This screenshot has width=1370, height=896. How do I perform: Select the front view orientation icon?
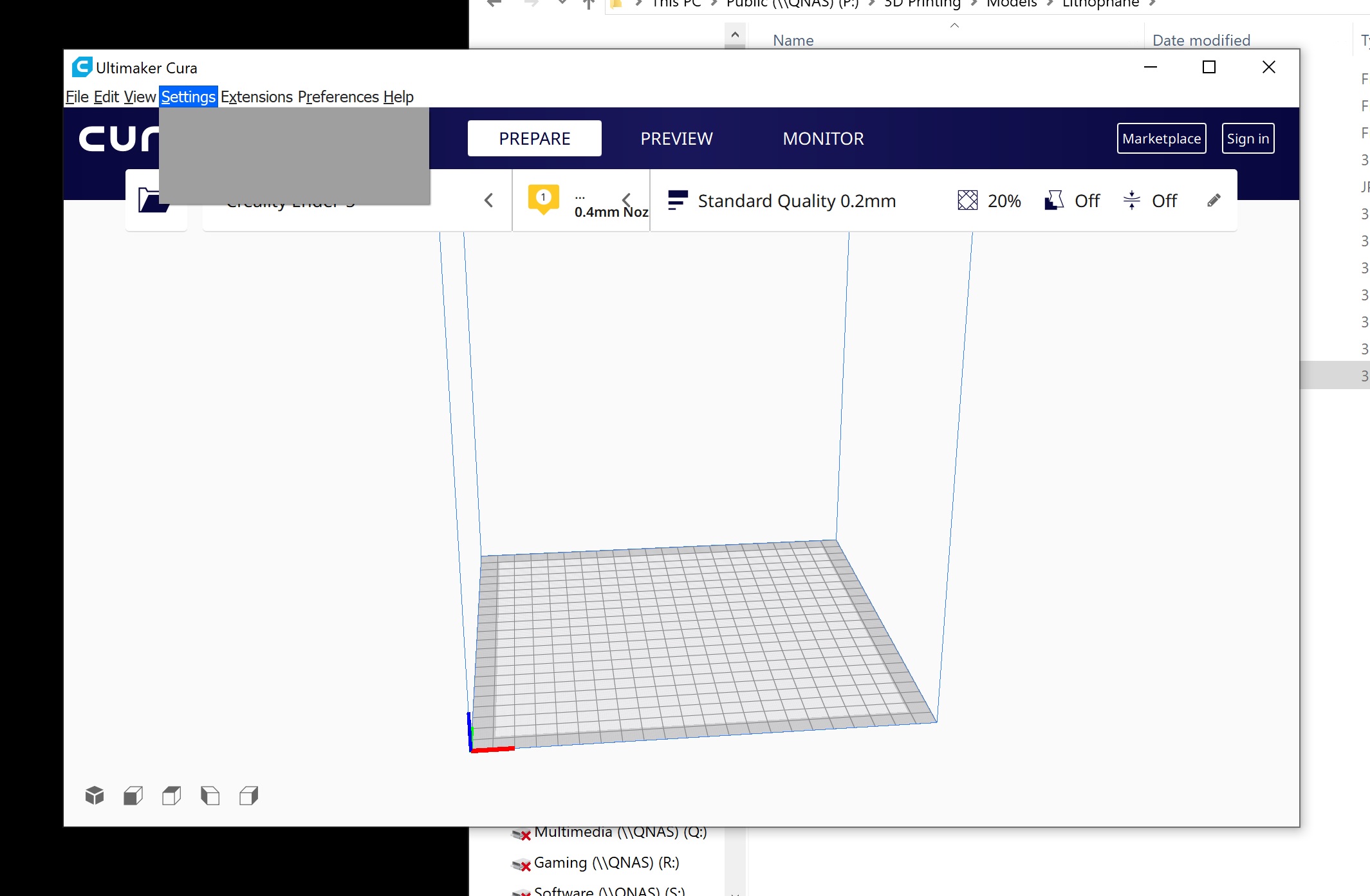(x=133, y=796)
